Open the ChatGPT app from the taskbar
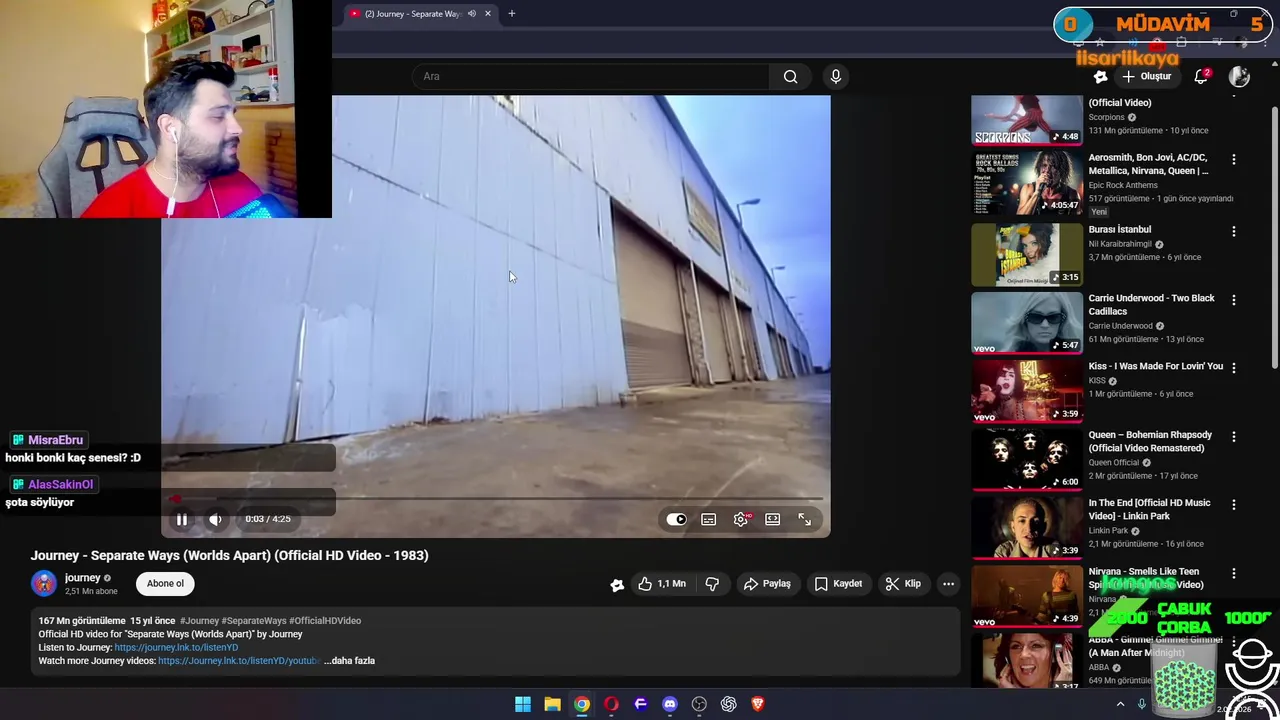This screenshot has width=1280, height=720. pos(729,704)
